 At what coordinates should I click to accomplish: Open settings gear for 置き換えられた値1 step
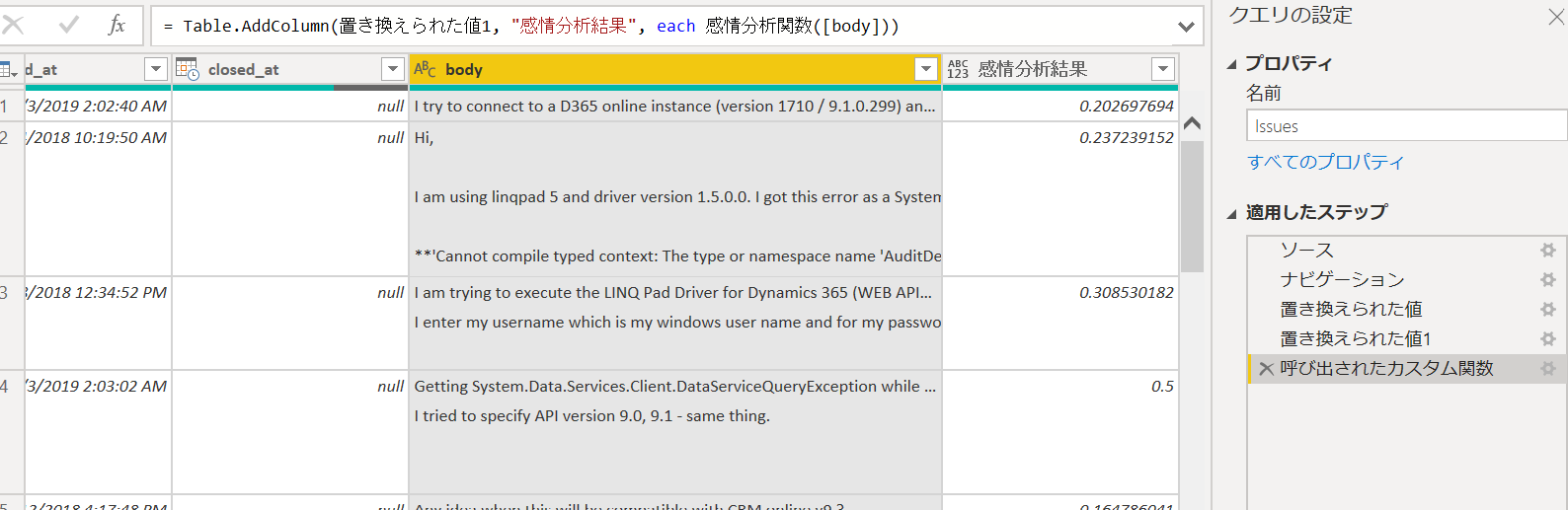point(1548,339)
